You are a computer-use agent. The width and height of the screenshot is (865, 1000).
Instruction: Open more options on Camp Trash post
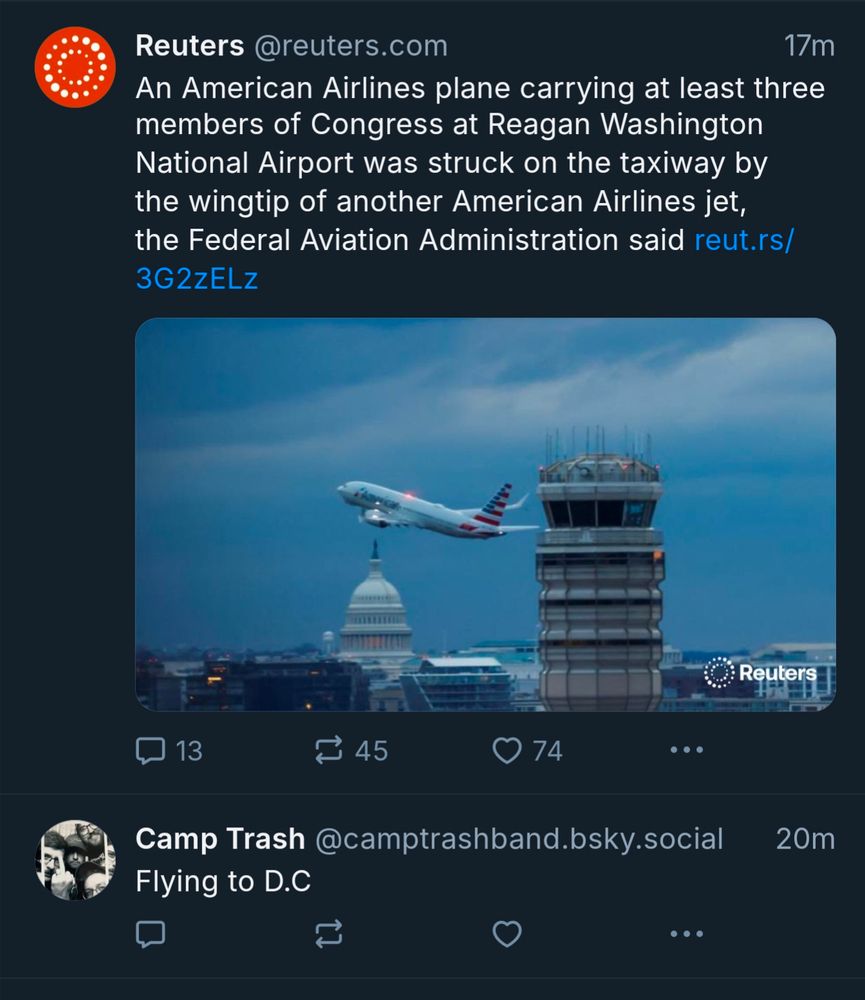[686, 934]
